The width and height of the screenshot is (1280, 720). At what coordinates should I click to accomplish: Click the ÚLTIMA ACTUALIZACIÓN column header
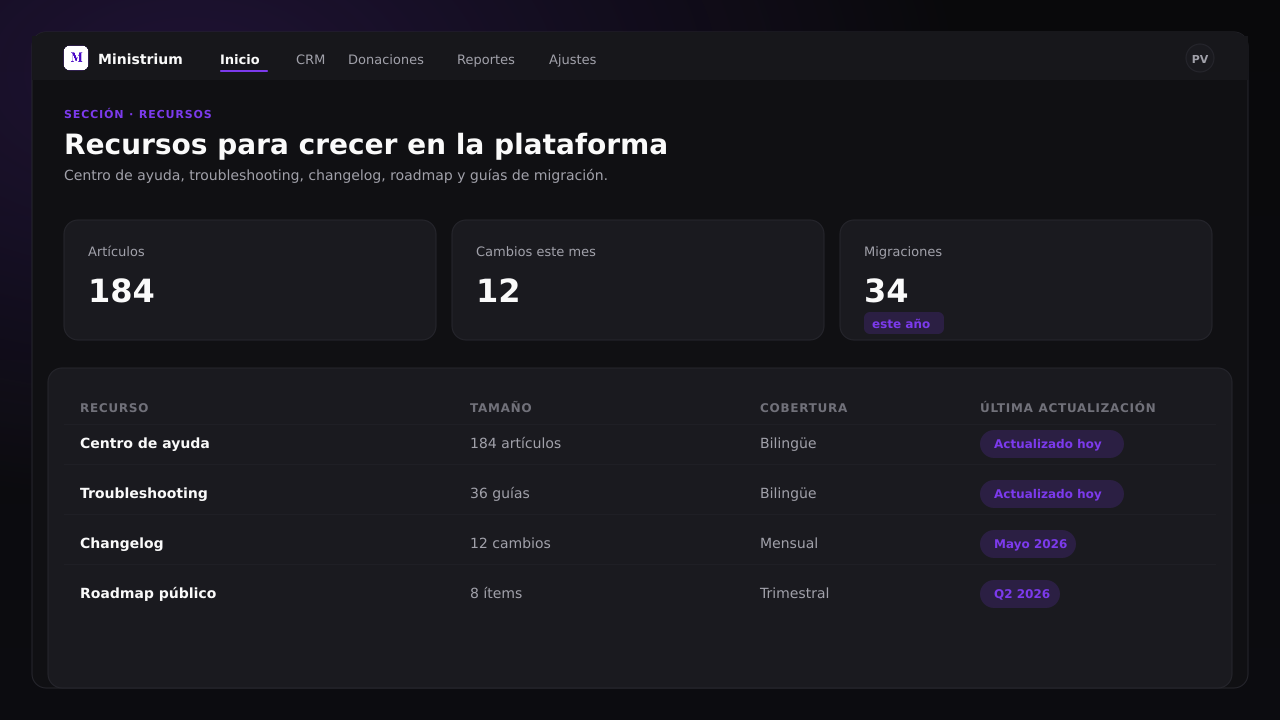point(1068,408)
